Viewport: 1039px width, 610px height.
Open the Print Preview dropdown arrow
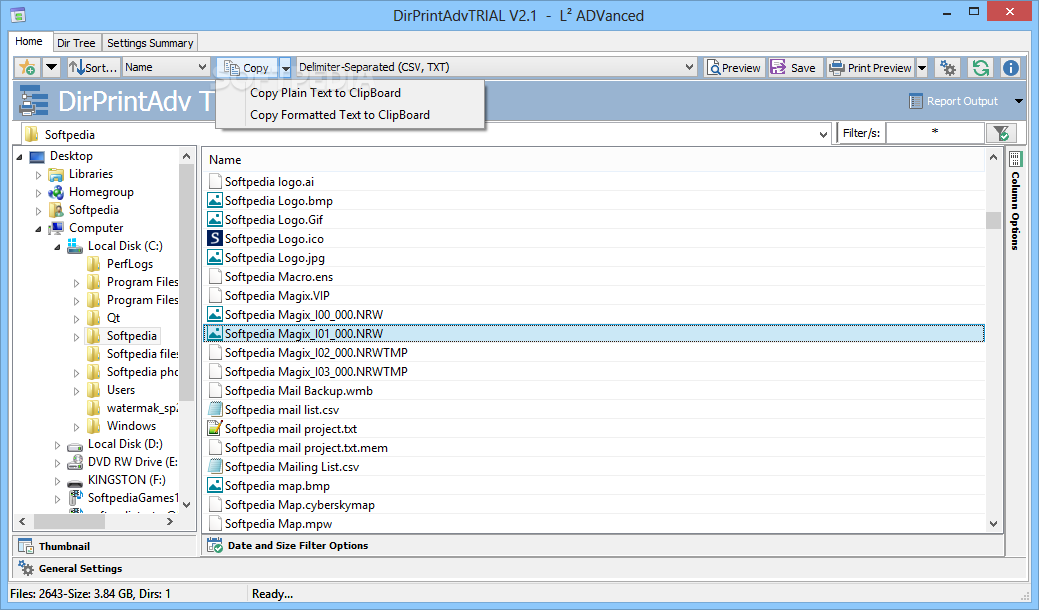click(922, 68)
